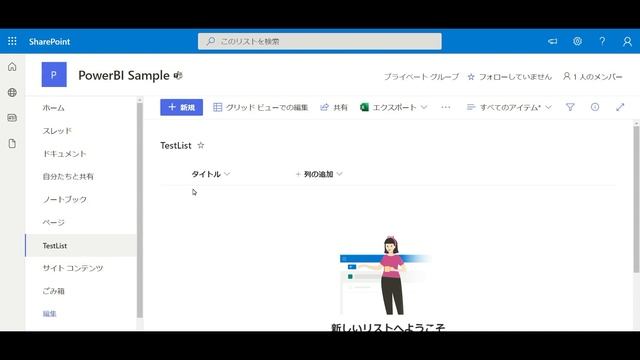Click the PowerBI Sample site logo tile
The width and height of the screenshot is (640, 360).
(54, 75)
